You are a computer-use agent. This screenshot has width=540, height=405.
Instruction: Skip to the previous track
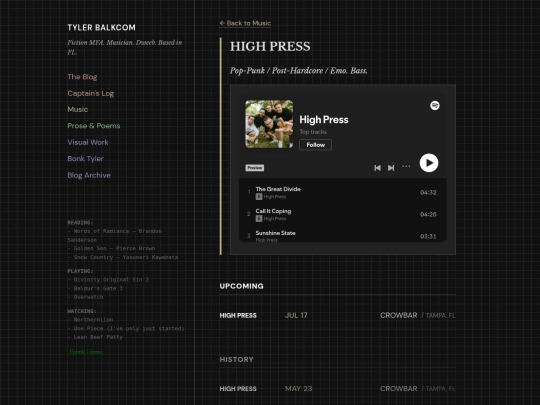point(377,168)
